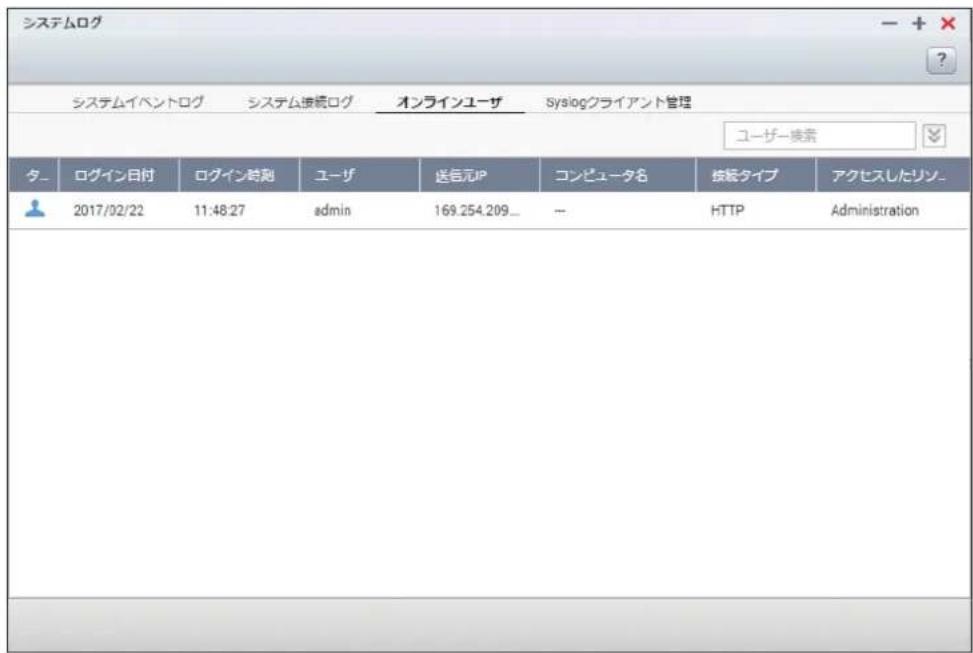Minimize the システムログ window
Screen dimensions: 973x653
889,24
